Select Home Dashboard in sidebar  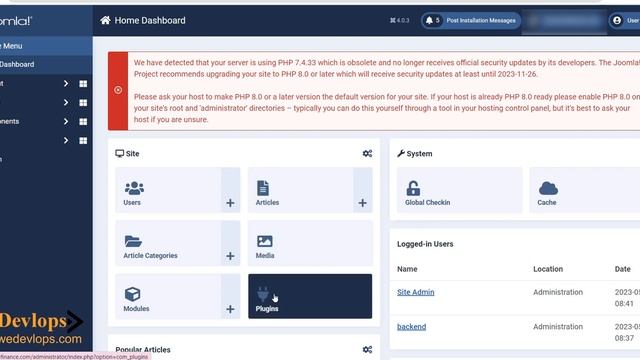[x=46, y=64]
